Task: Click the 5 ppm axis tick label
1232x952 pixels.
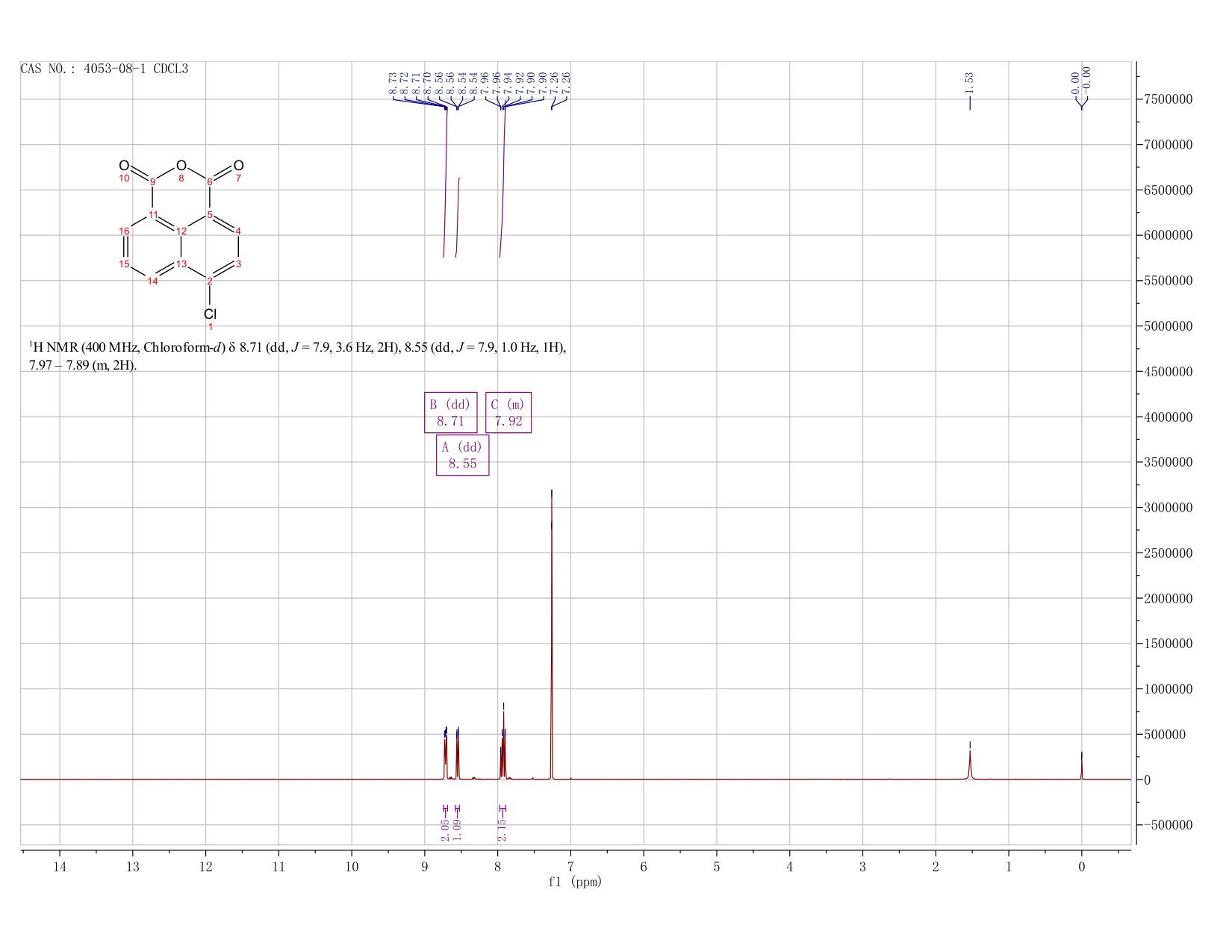Action: click(717, 867)
